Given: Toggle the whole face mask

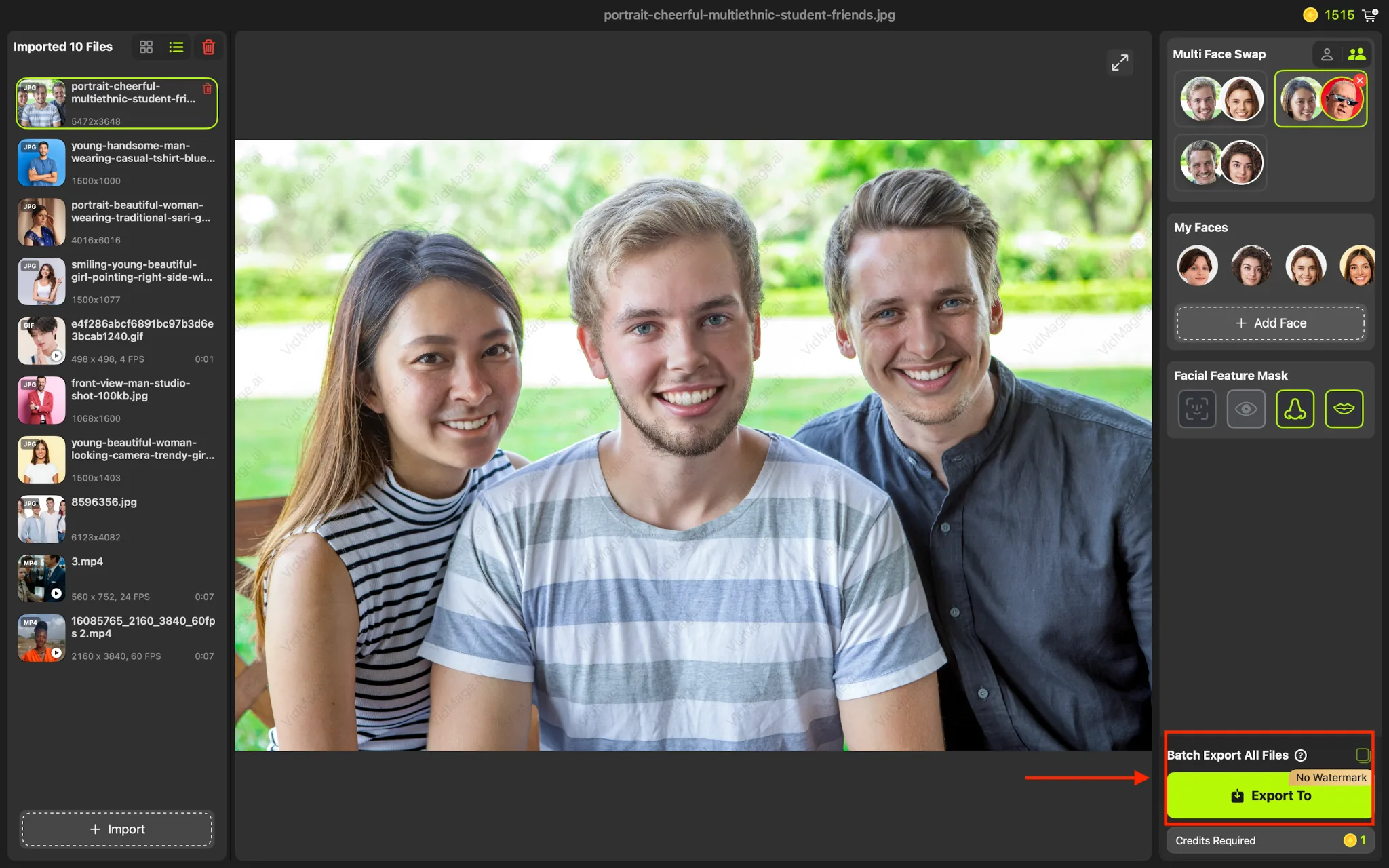Looking at the screenshot, I should 1197,409.
